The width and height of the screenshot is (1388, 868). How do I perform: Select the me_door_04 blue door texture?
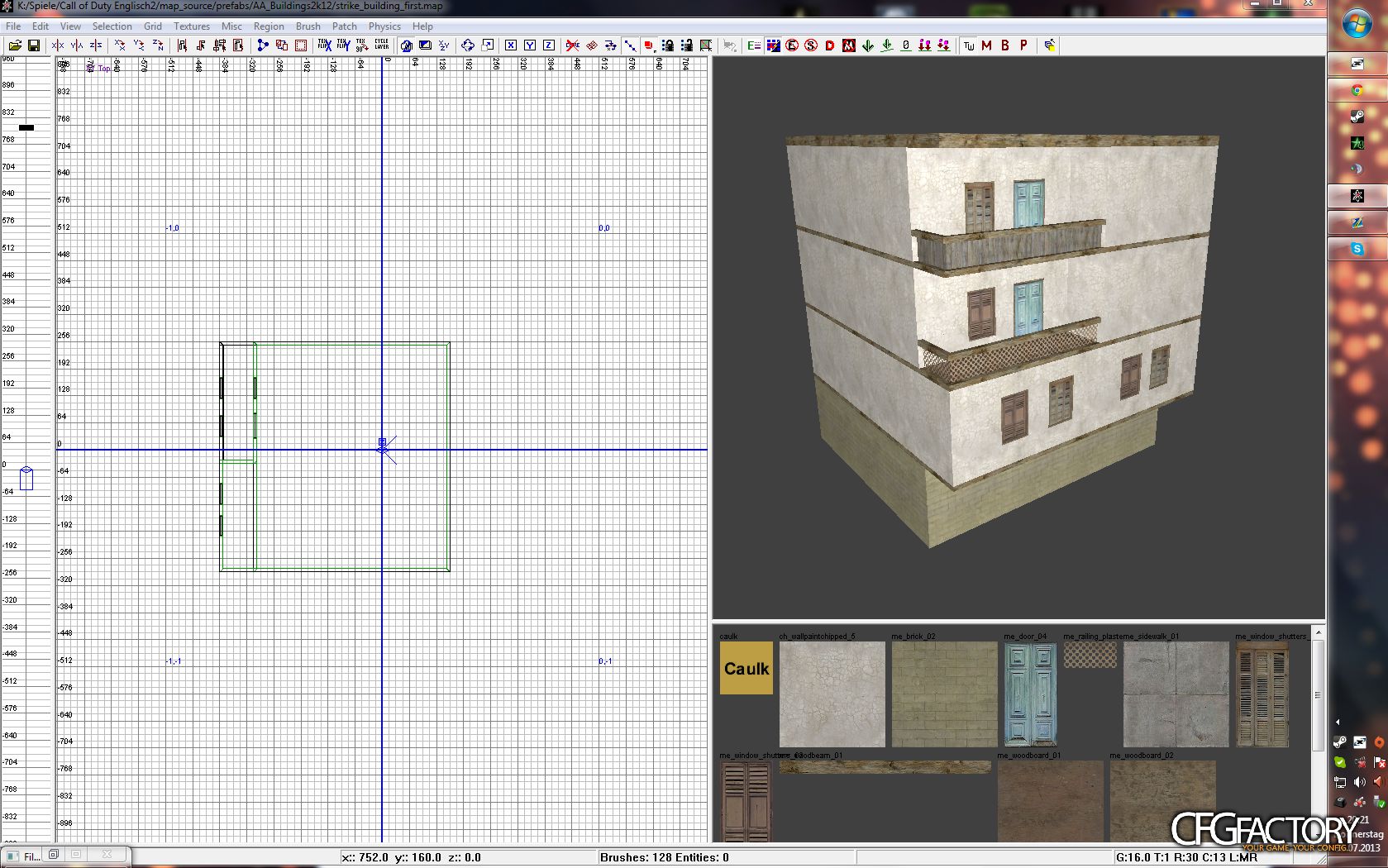pos(1030,694)
